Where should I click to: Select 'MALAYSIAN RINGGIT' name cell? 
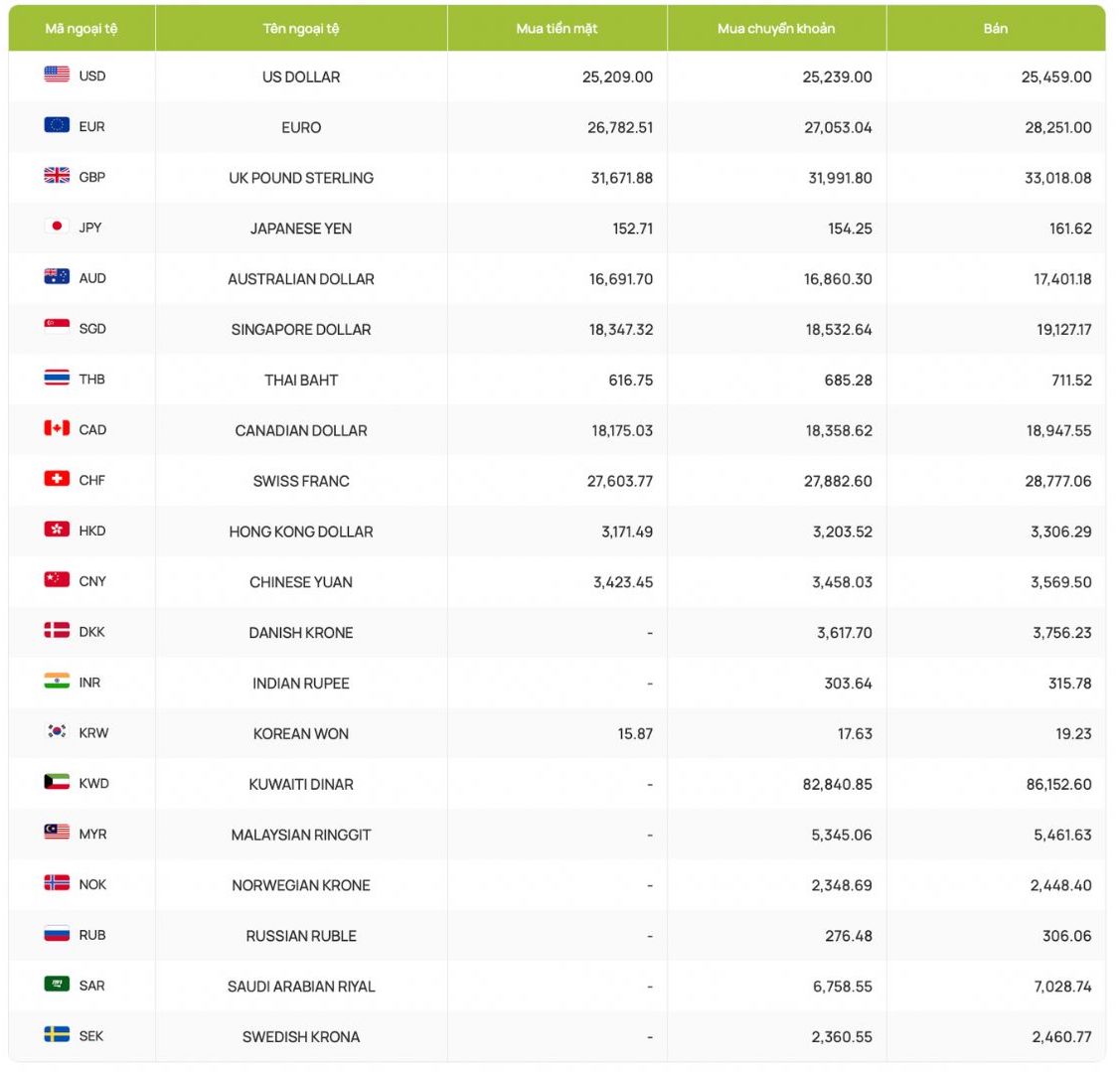pyautogui.click(x=301, y=836)
